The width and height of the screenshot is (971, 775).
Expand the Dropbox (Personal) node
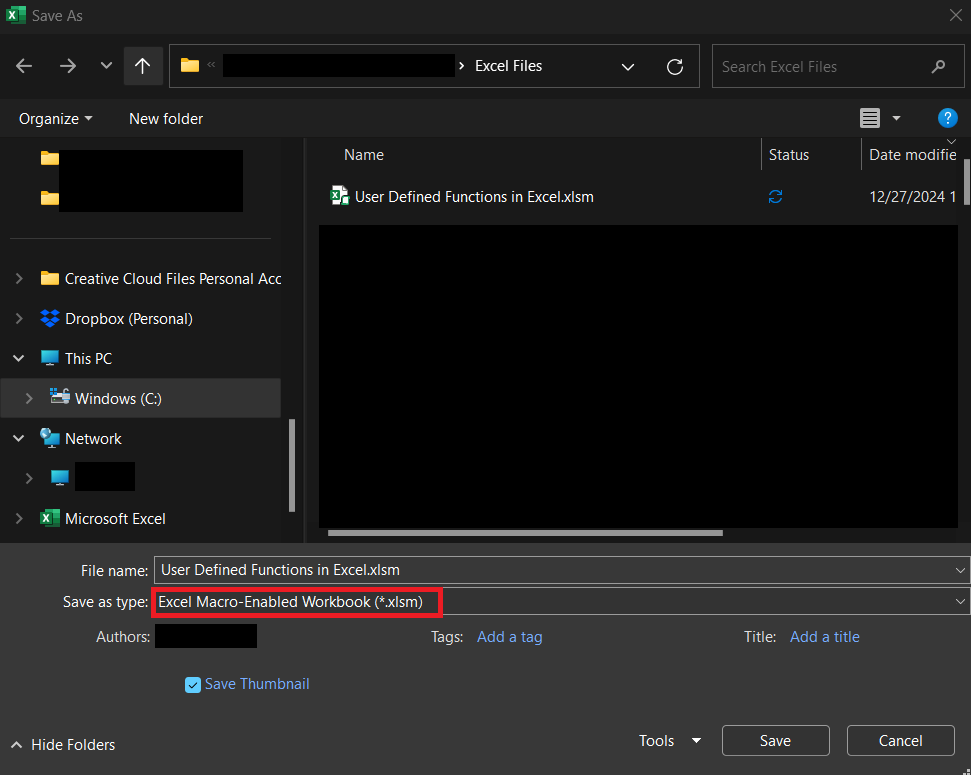[19, 318]
